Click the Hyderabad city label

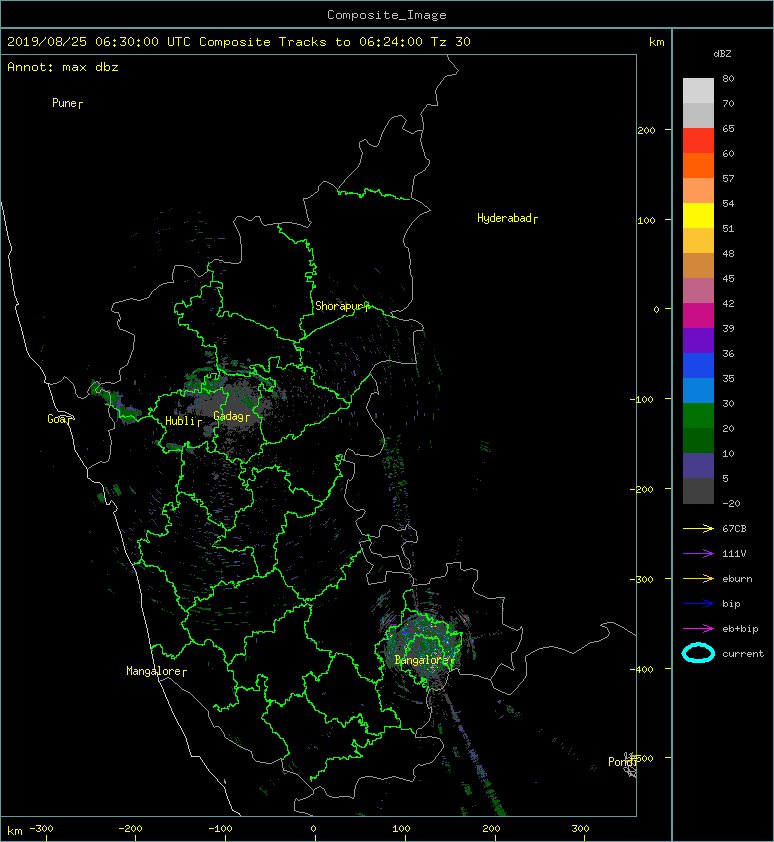[x=507, y=218]
